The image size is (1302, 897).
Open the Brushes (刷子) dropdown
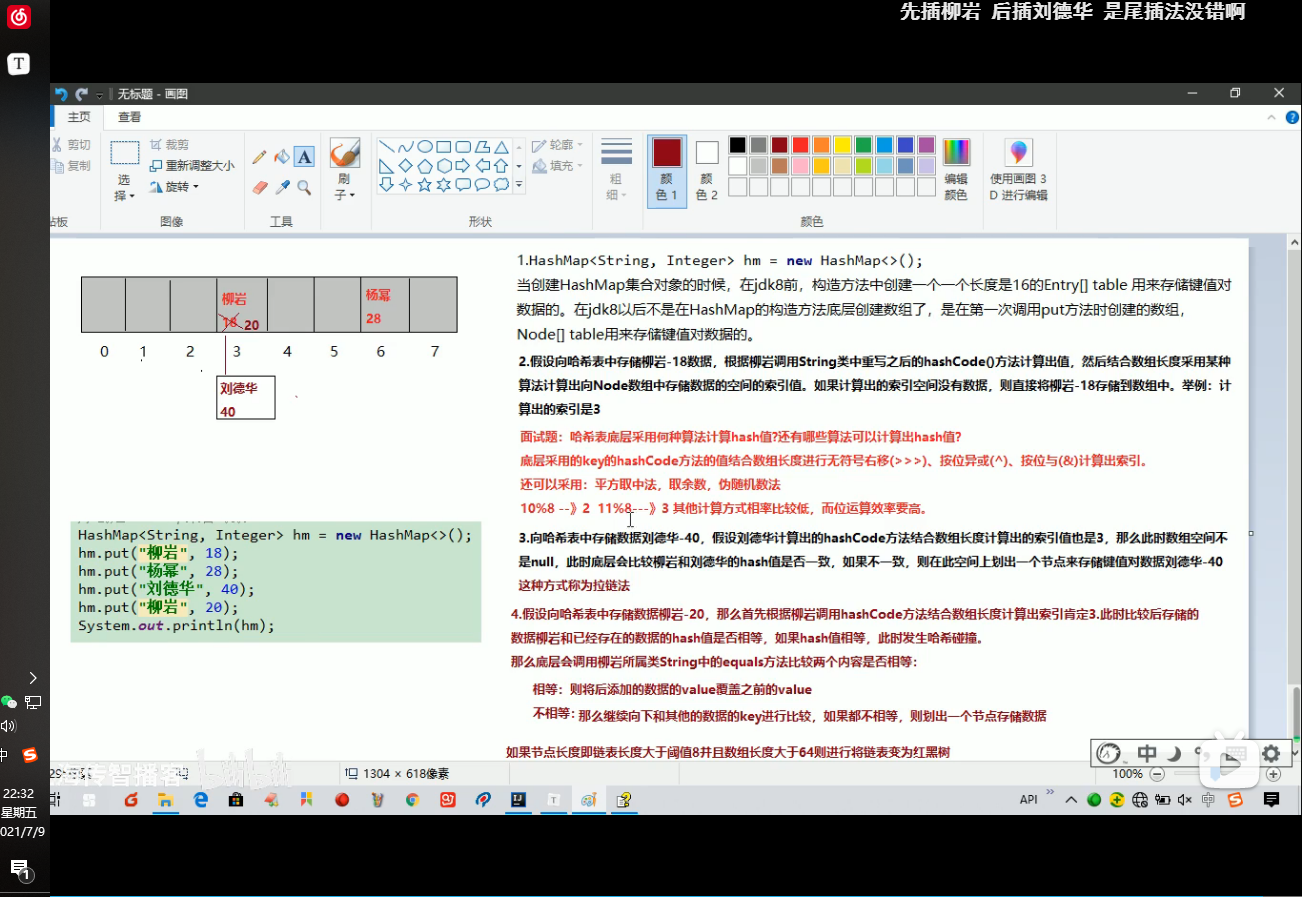coord(344,187)
